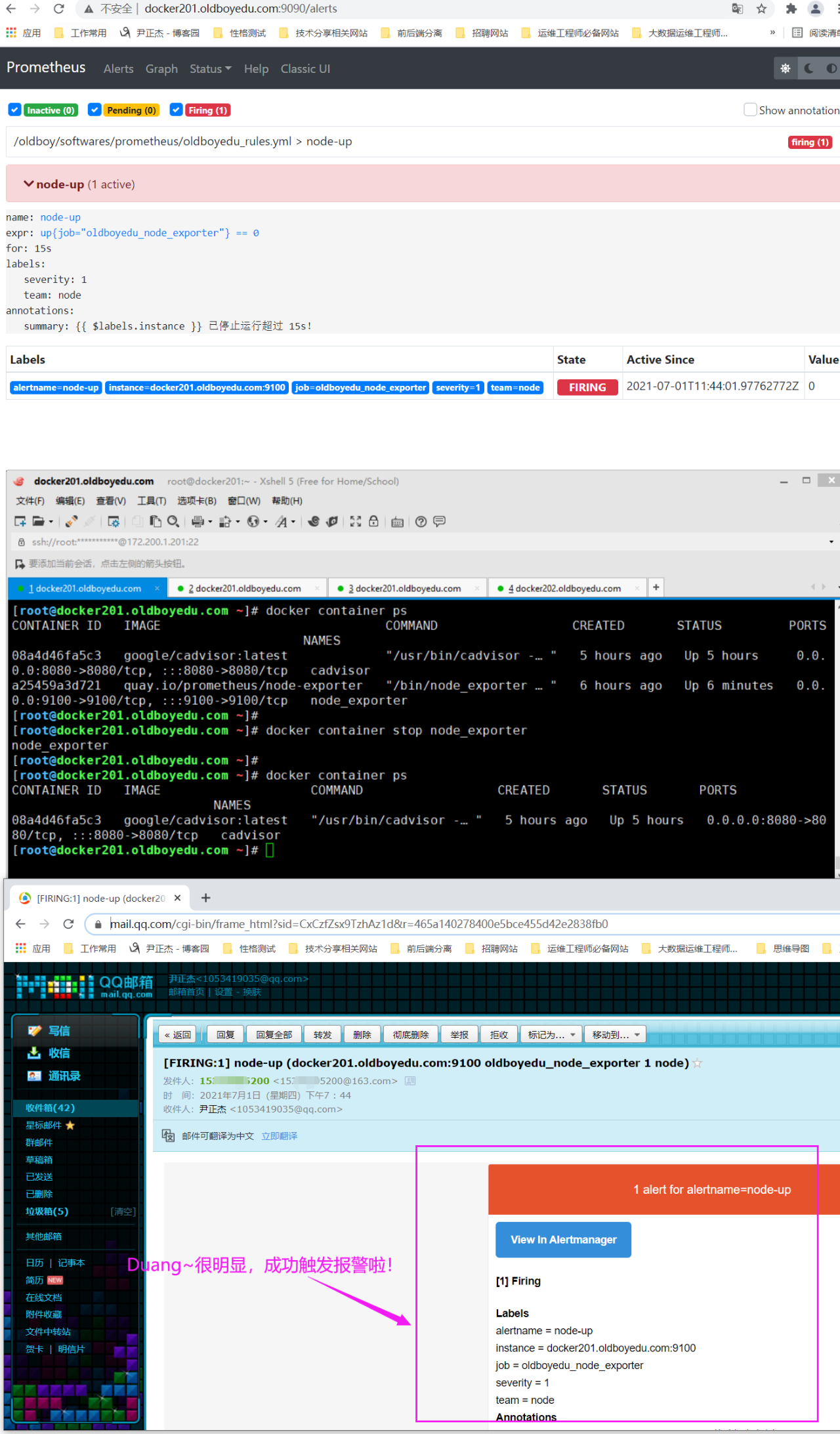Image resolution: width=840 pixels, height=1434 pixels.
Task: Open the Prometheus Alerts tab
Action: [118, 69]
